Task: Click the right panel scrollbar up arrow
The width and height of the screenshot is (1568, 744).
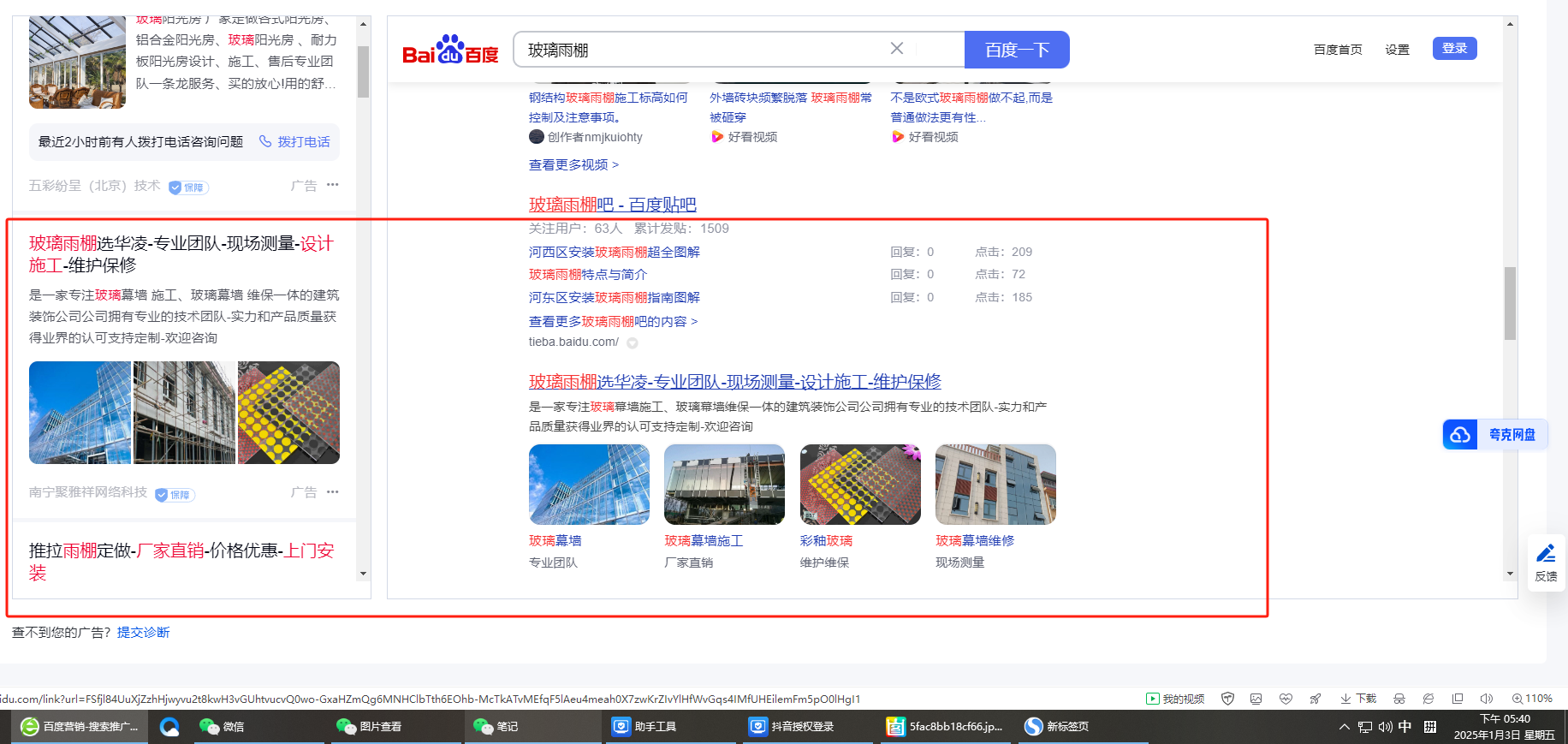Action: click(1510, 24)
